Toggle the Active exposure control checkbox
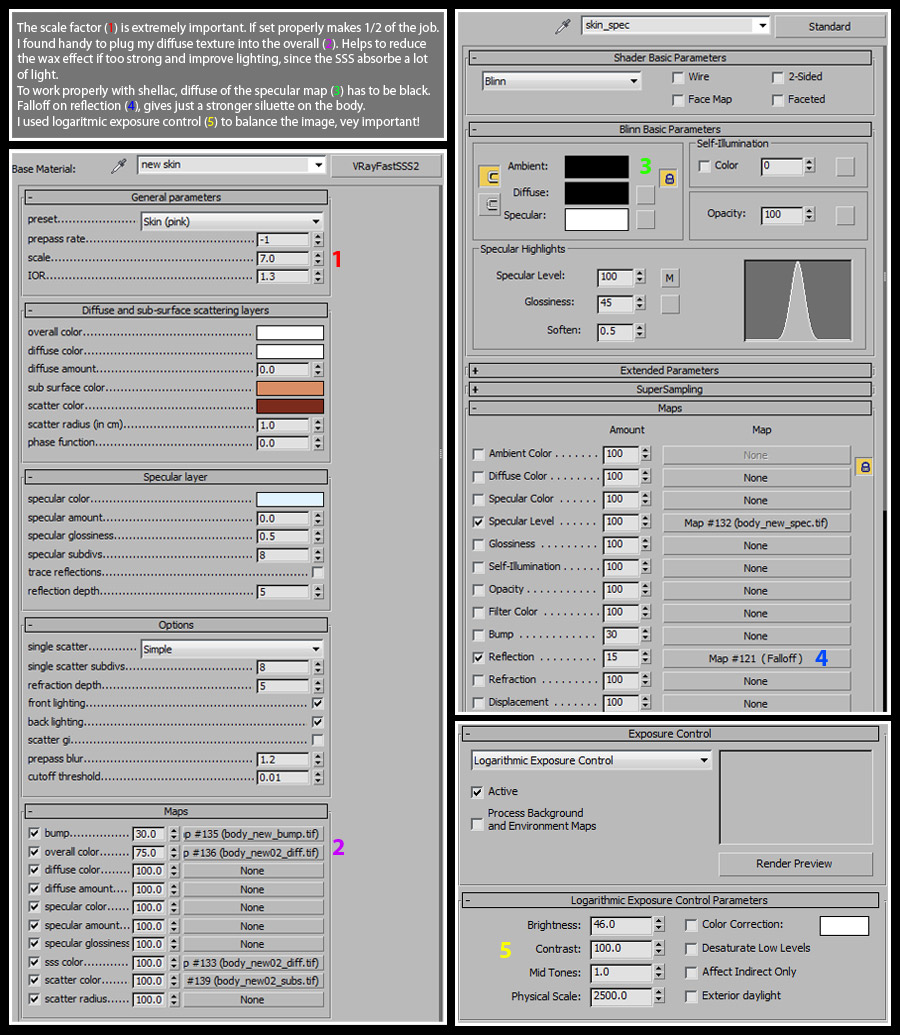Image resolution: width=900 pixels, height=1035 pixels. 477,791
